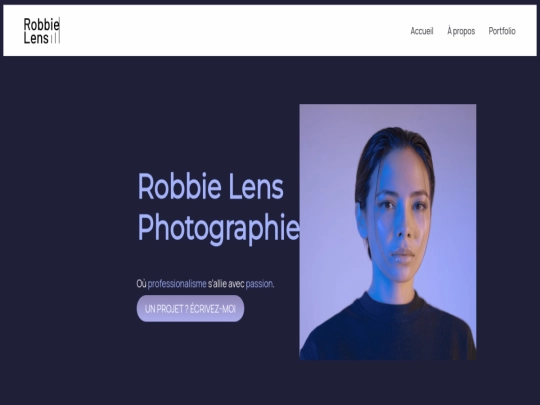Click the tagline 'Où professionalisme s'allie avec passion.'

pos(206,284)
